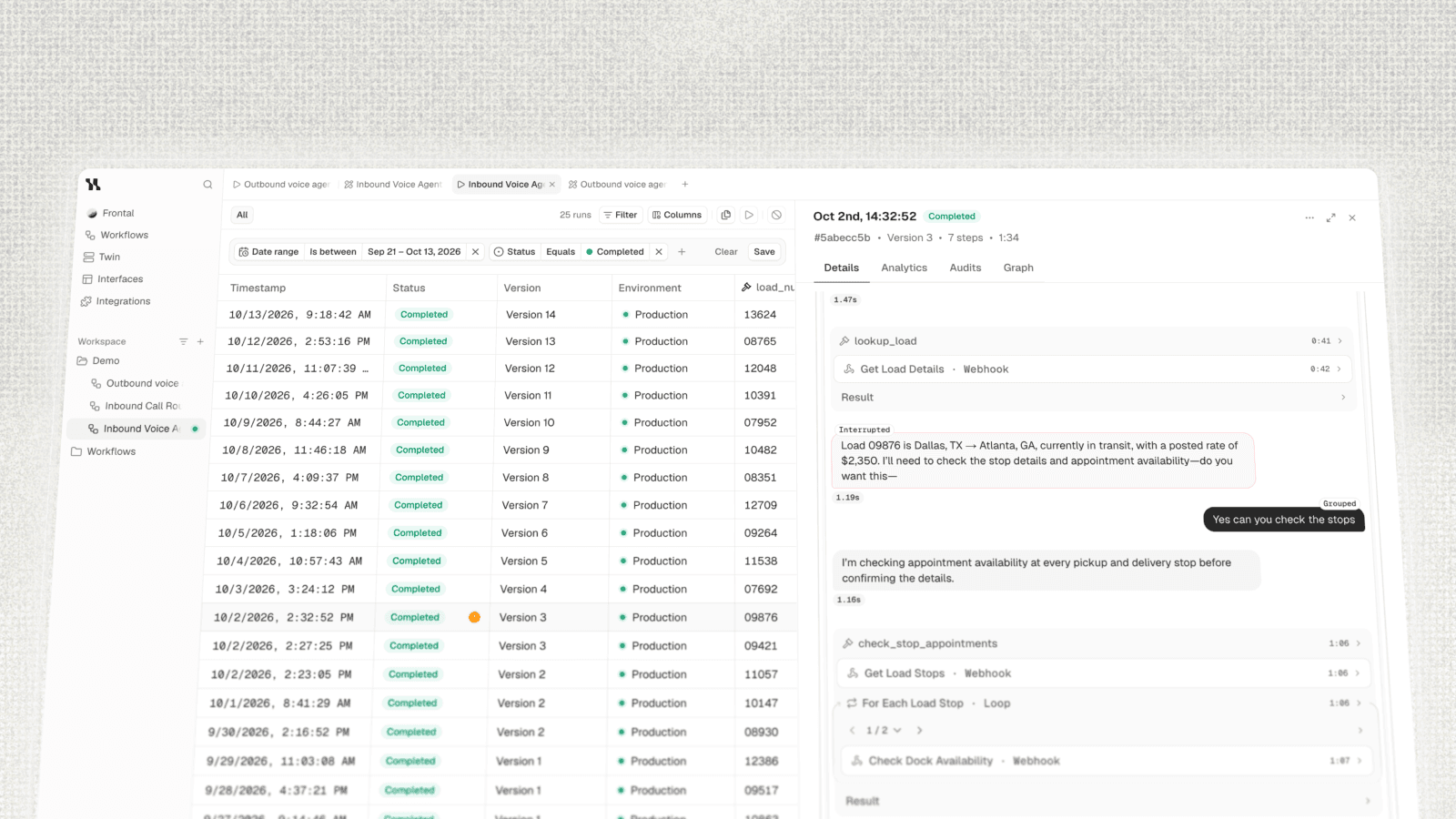The image size is (1456, 819).
Task: Open the Columns chooser
Action: 676,215
